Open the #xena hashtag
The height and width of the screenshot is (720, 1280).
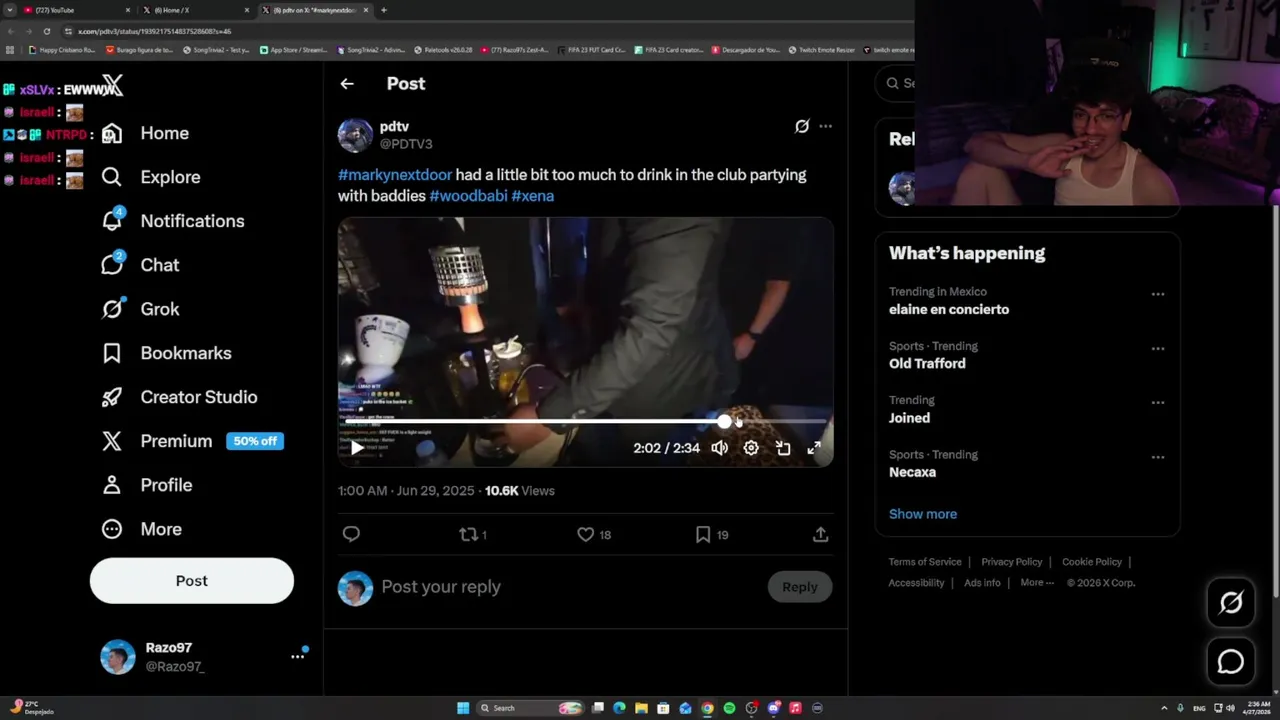(x=532, y=196)
